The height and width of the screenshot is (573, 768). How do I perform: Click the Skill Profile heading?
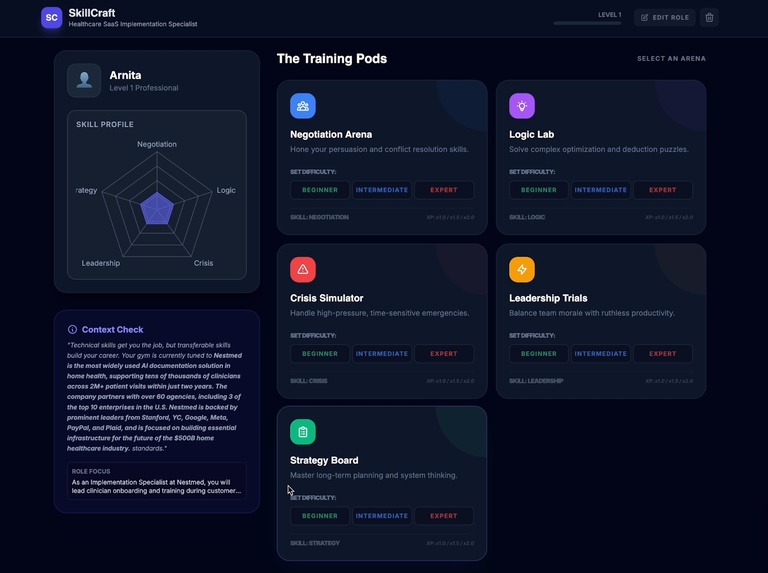[x=105, y=124]
